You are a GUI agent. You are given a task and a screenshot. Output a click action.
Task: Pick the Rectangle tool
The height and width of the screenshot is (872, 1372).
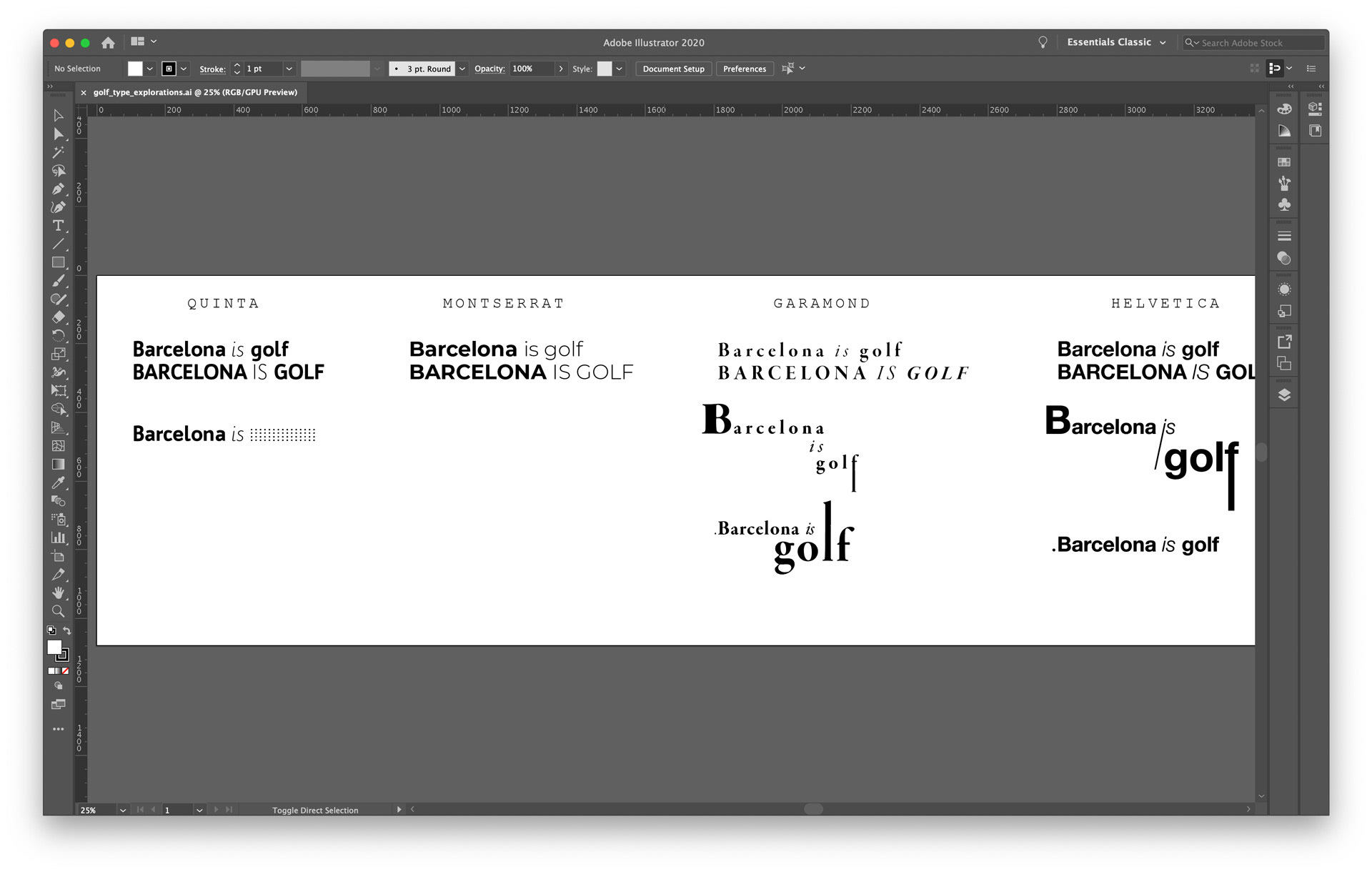pyautogui.click(x=58, y=262)
